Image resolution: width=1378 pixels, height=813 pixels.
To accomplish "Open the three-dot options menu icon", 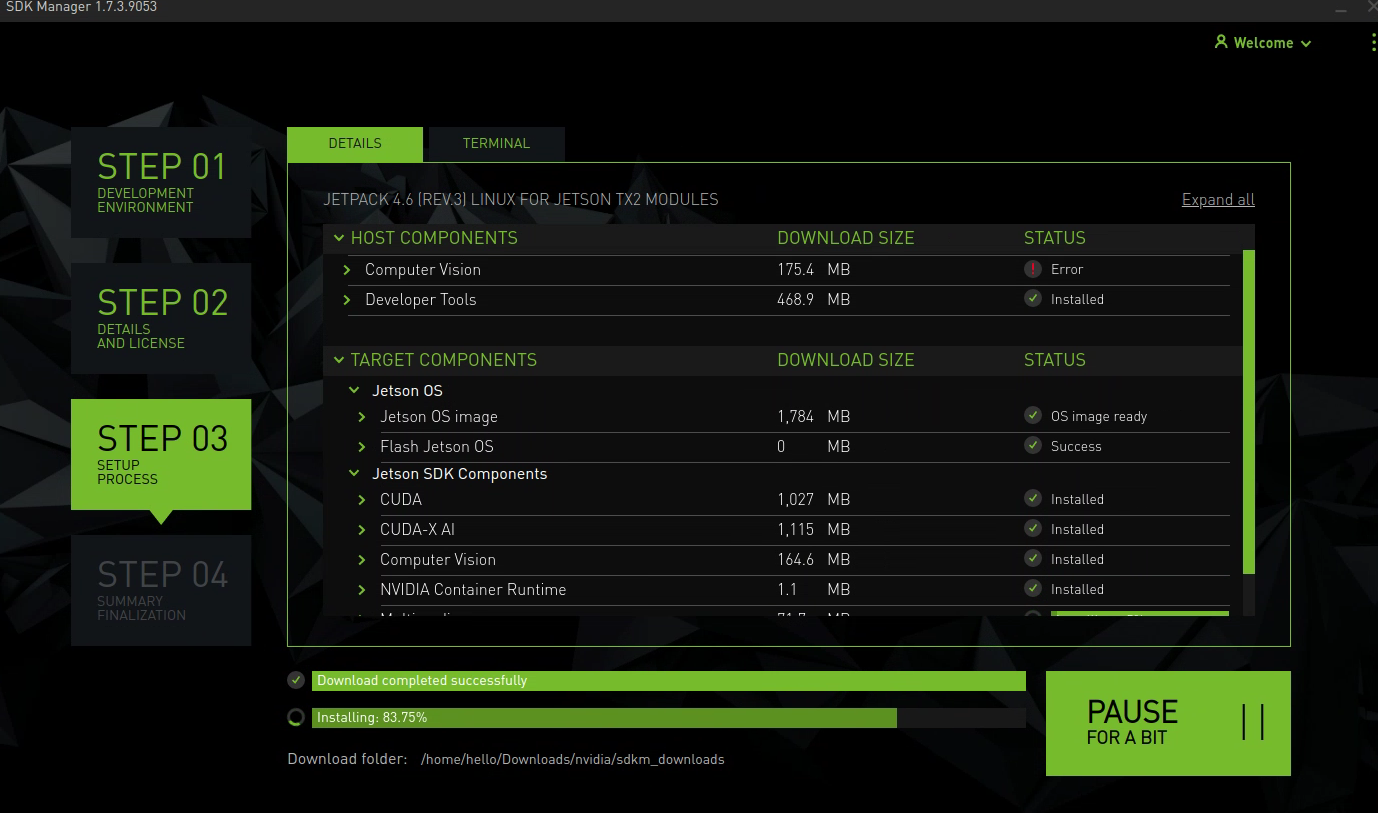I will 1373,42.
